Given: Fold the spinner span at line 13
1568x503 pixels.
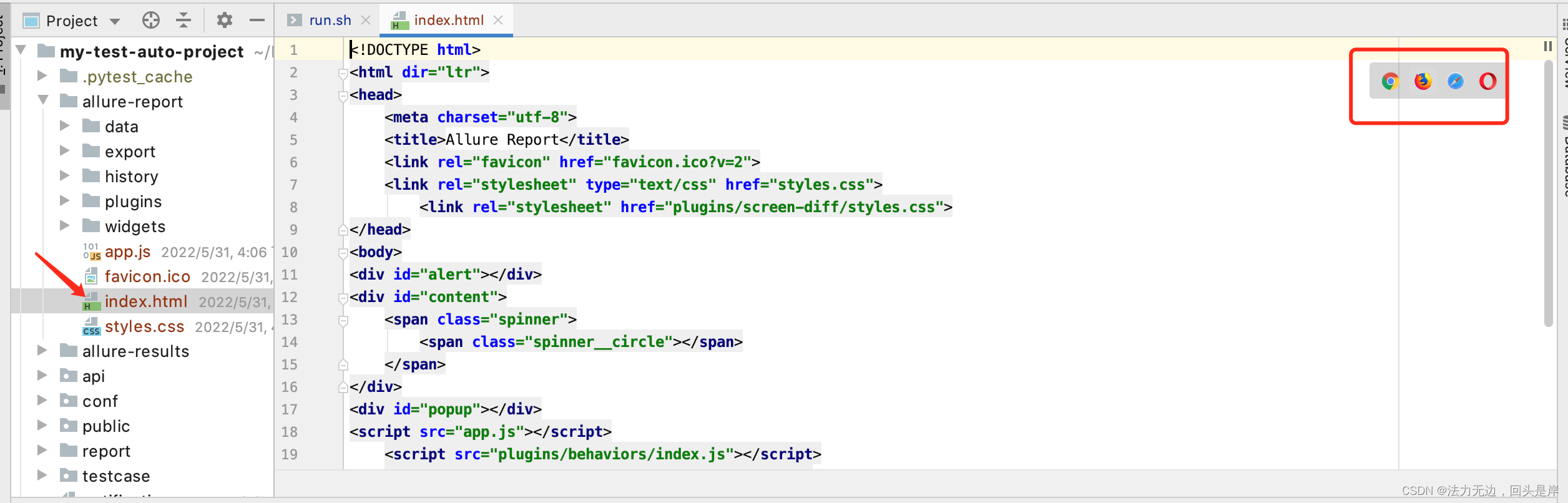Looking at the screenshot, I should (343, 320).
